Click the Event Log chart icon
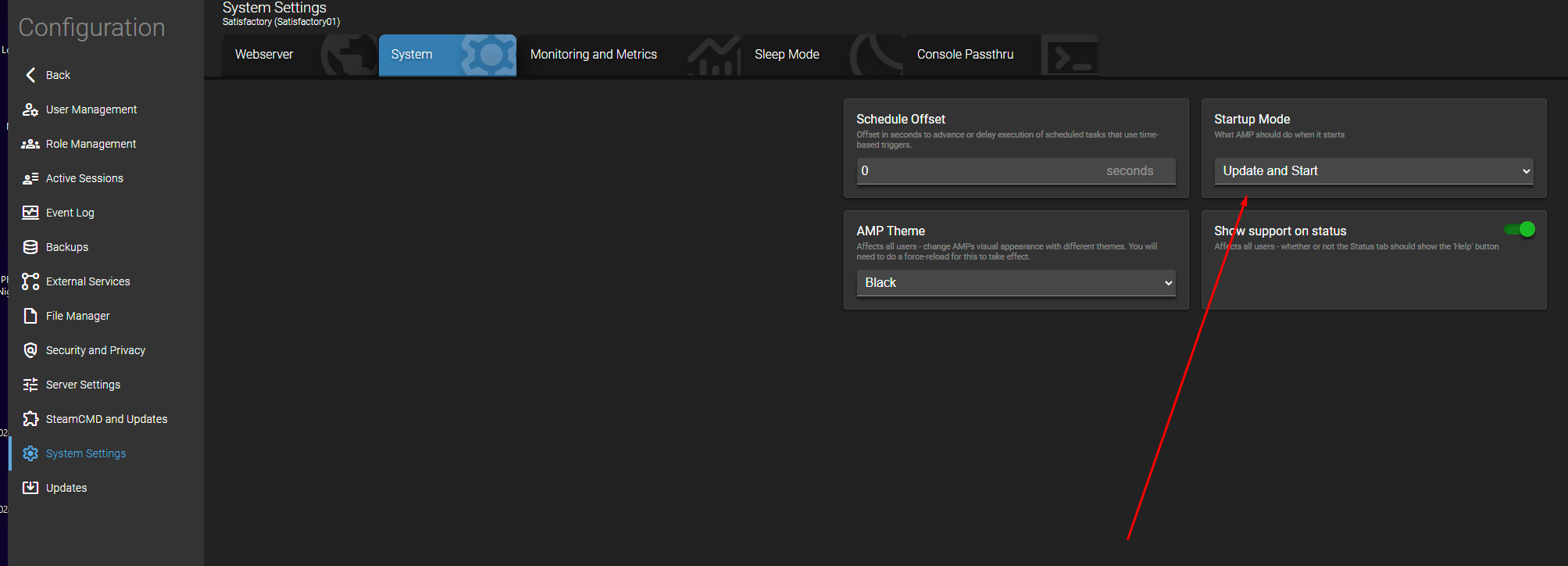The image size is (1568, 566). tap(30, 213)
